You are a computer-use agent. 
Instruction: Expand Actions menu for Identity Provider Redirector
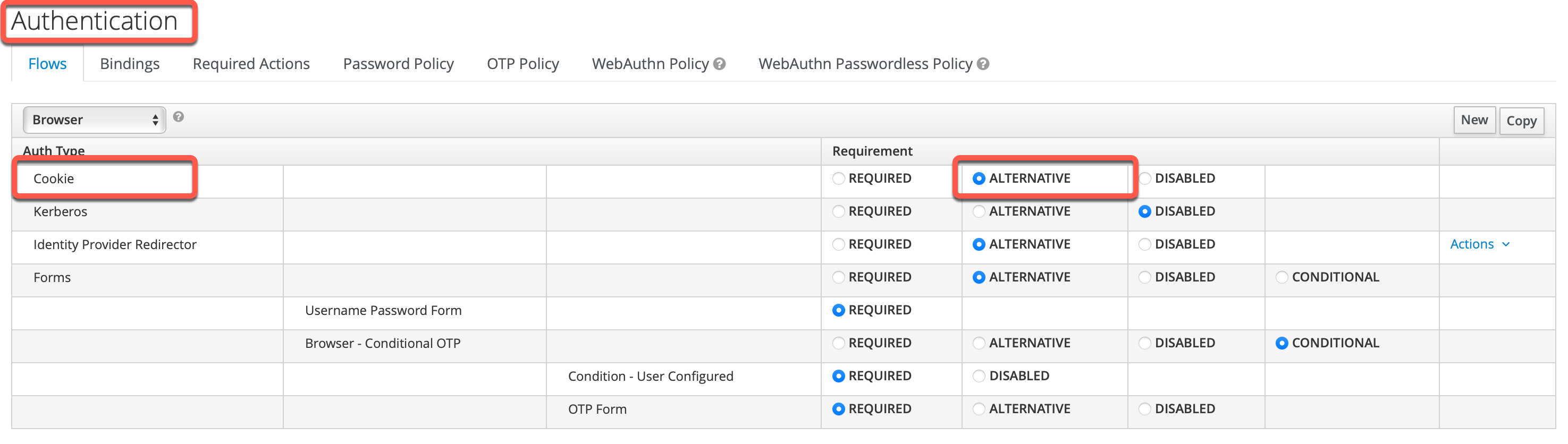click(x=1479, y=244)
